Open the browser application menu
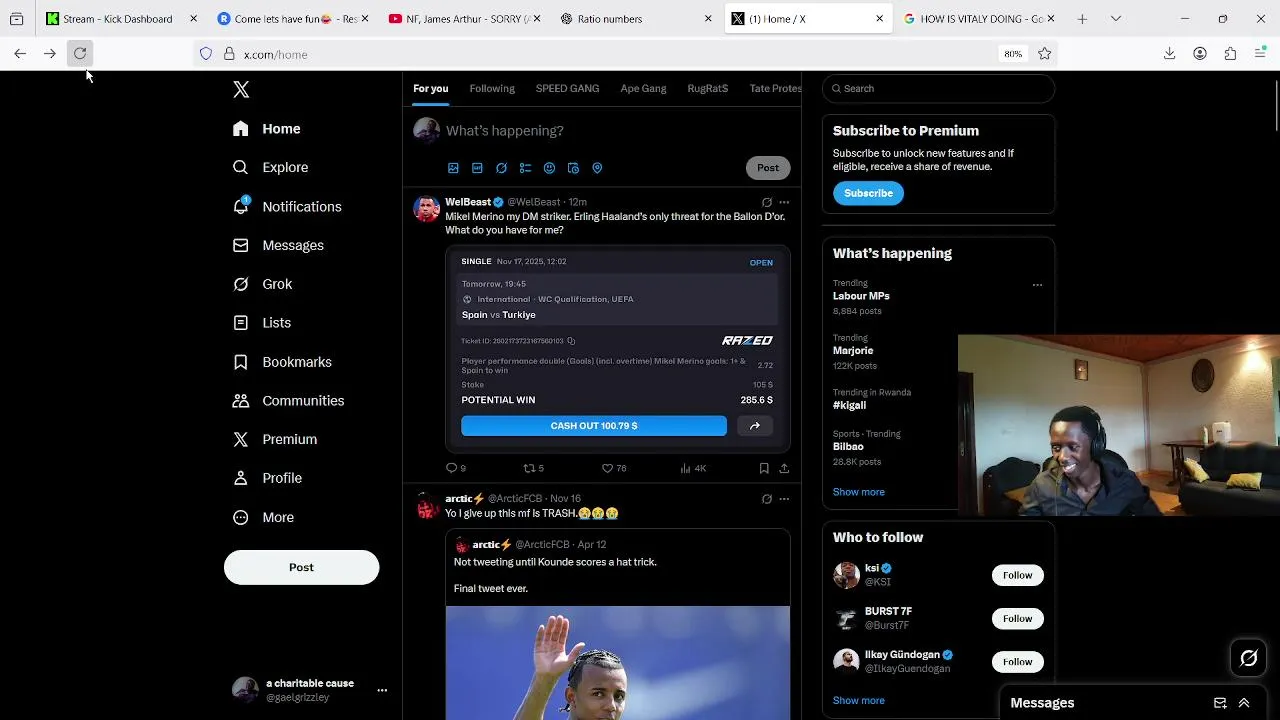 click(x=1260, y=54)
